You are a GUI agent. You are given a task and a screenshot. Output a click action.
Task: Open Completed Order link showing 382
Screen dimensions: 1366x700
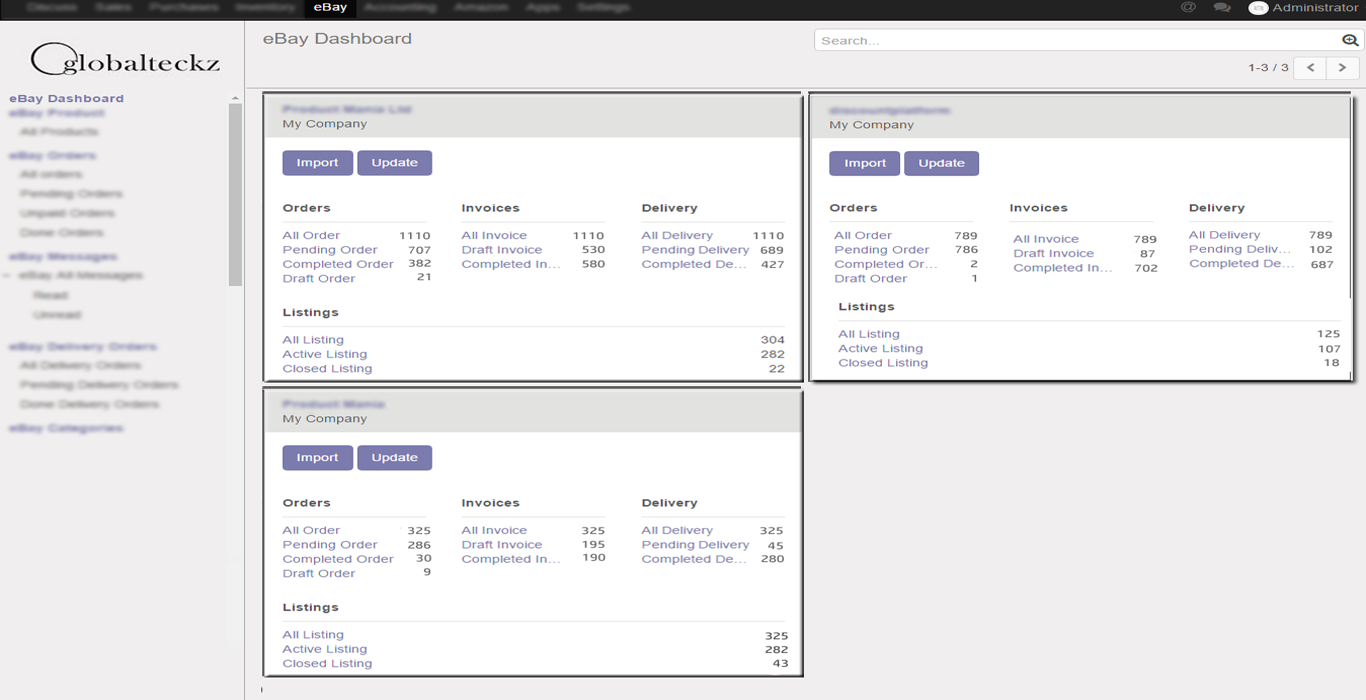click(338, 265)
